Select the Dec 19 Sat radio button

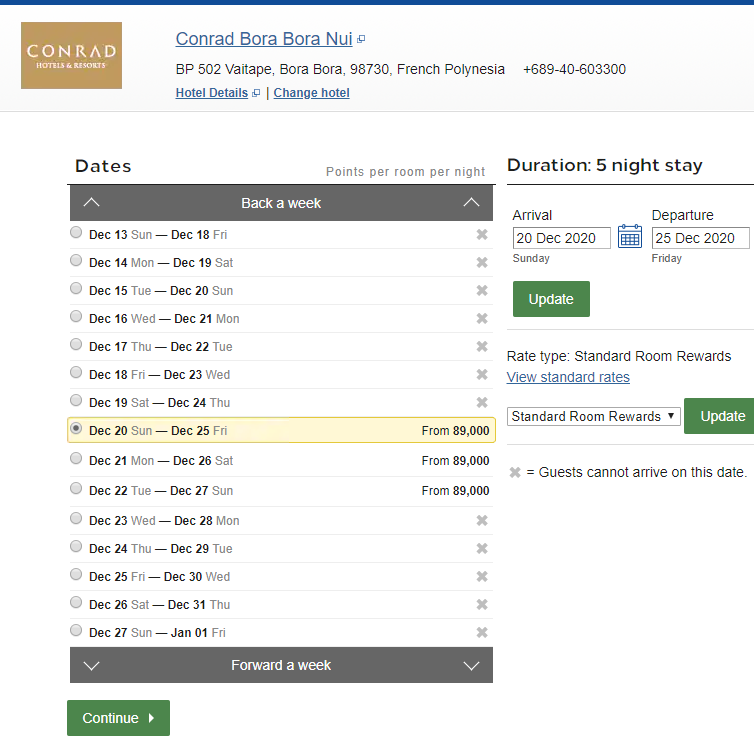[76, 400]
